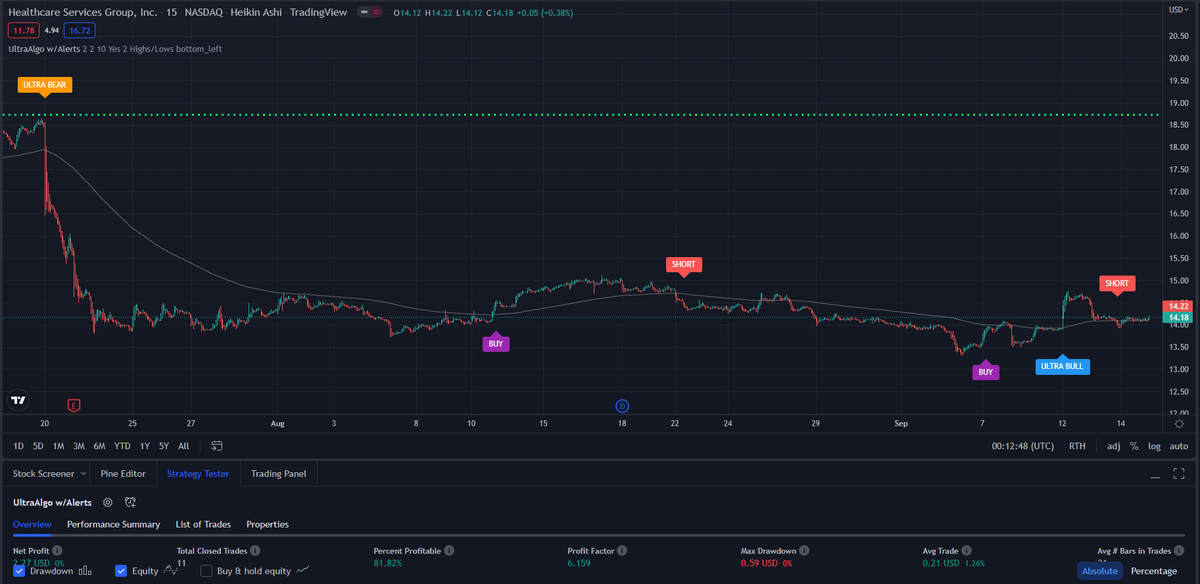Toggle the Drawdown checkbox
The image size is (1200, 584).
tap(19, 571)
